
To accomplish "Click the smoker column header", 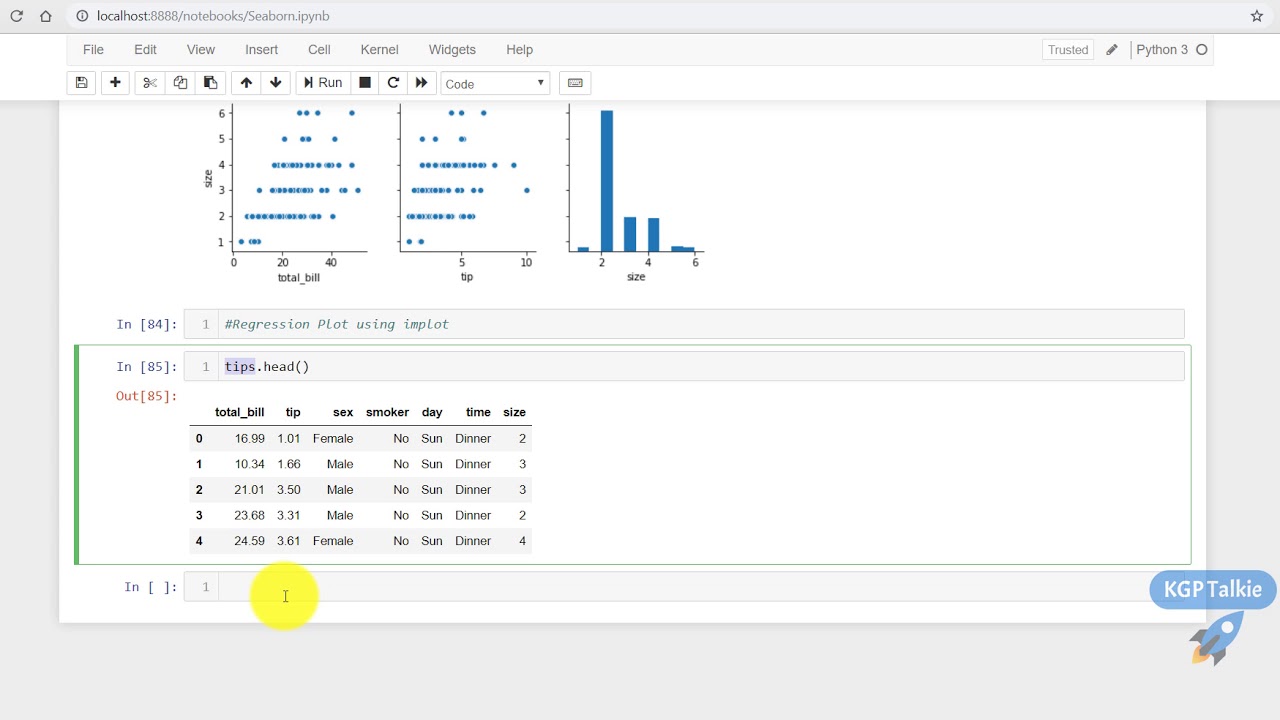I will coord(387,412).
